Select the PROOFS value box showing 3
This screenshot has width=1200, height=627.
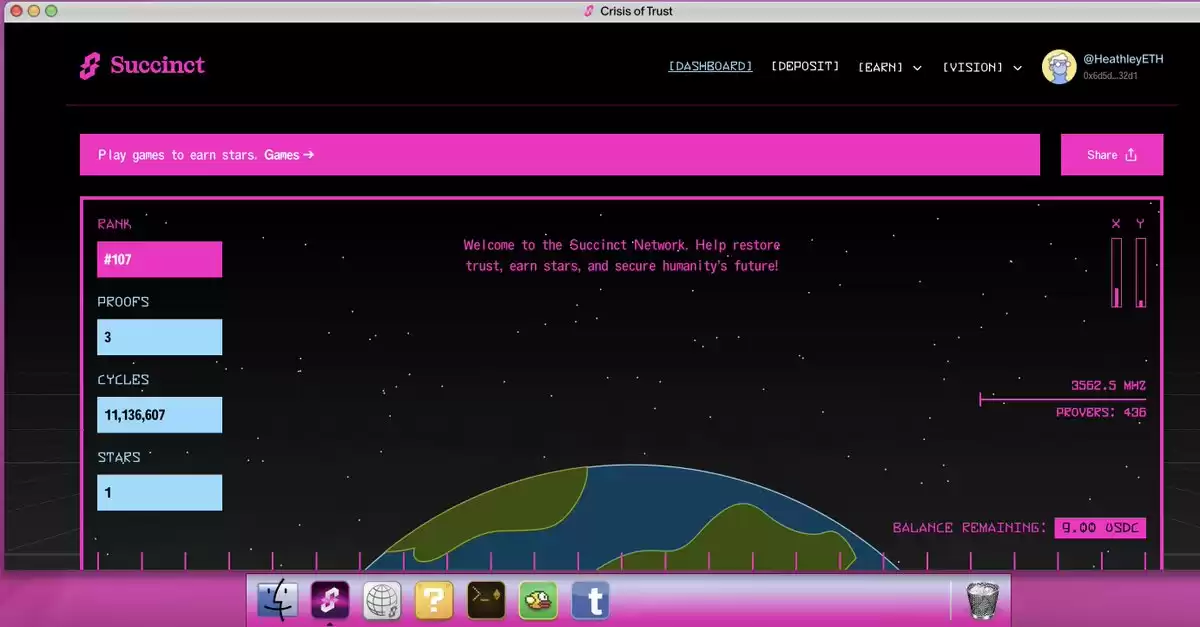pyautogui.click(x=160, y=337)
